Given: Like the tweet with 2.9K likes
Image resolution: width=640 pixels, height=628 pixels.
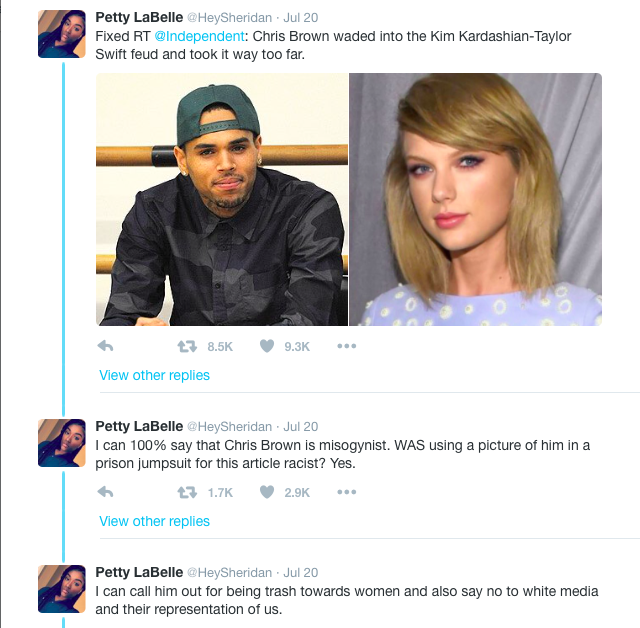Looking at the screenshot, I should [x=267, y=492].
